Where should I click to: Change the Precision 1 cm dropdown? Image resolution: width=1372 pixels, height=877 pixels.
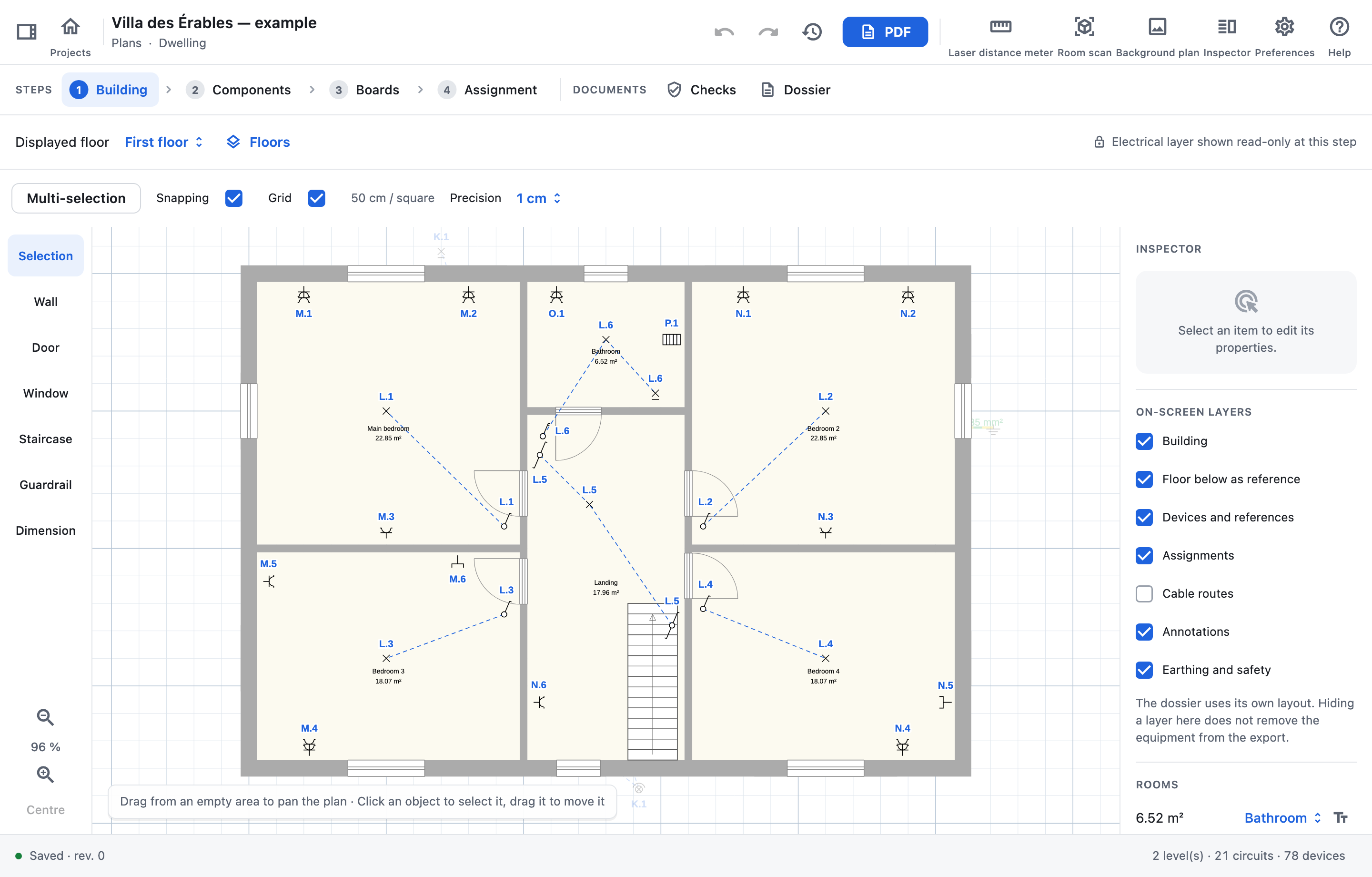(x=538, y=198)
